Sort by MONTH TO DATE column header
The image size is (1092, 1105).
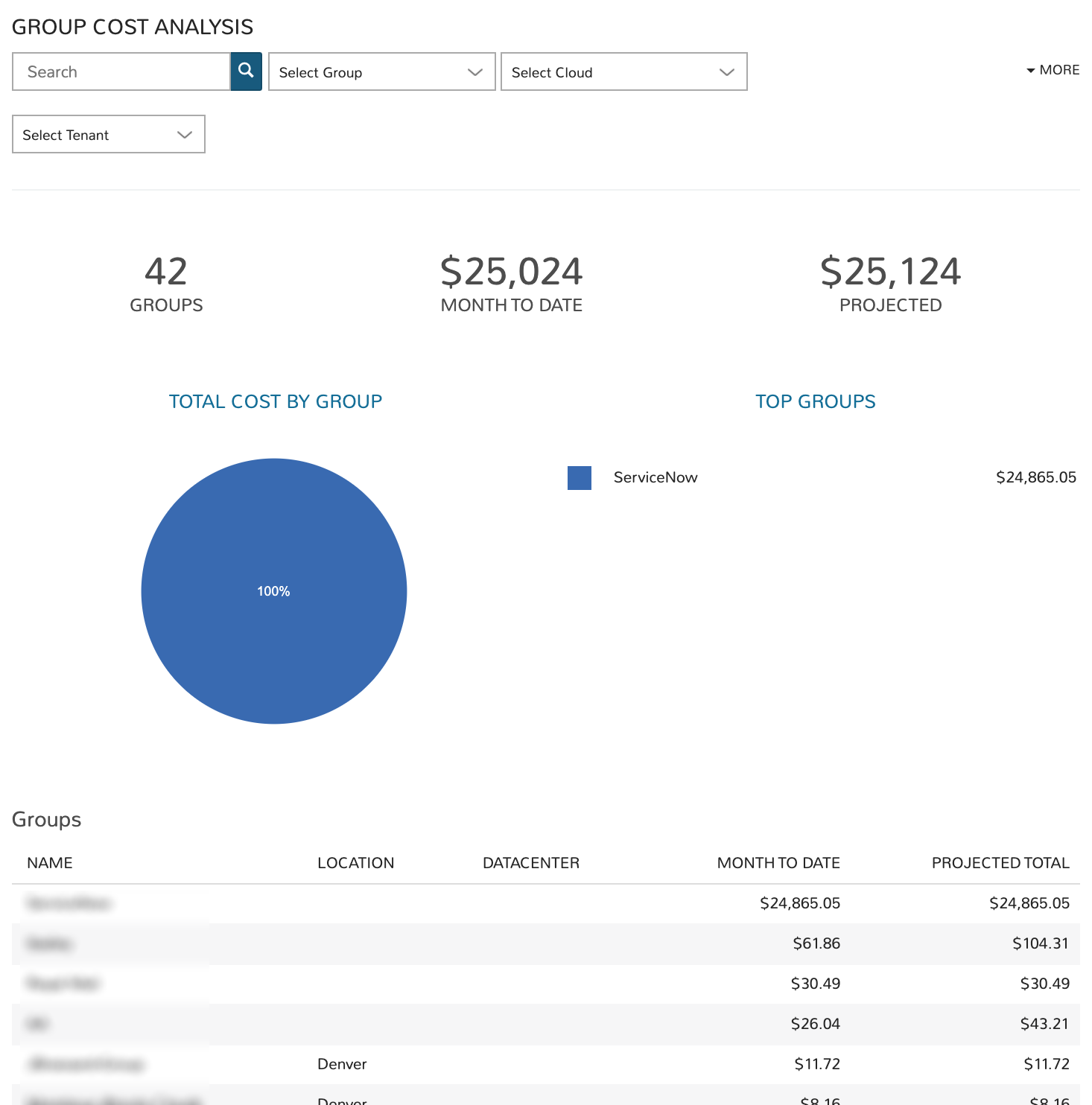pyautogui.click(x=778, y=863)
